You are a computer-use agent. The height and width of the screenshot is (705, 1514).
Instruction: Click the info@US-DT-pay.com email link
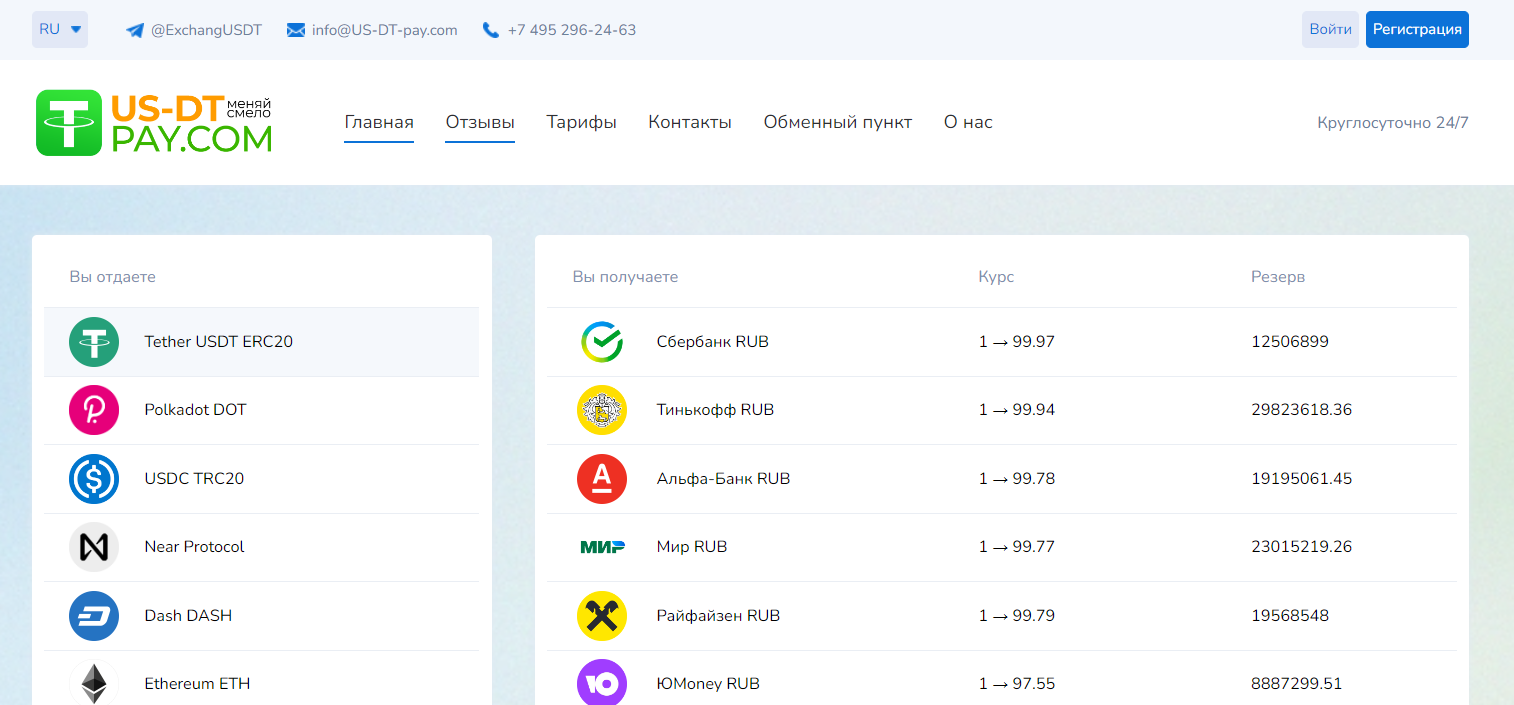click(385, 30)
